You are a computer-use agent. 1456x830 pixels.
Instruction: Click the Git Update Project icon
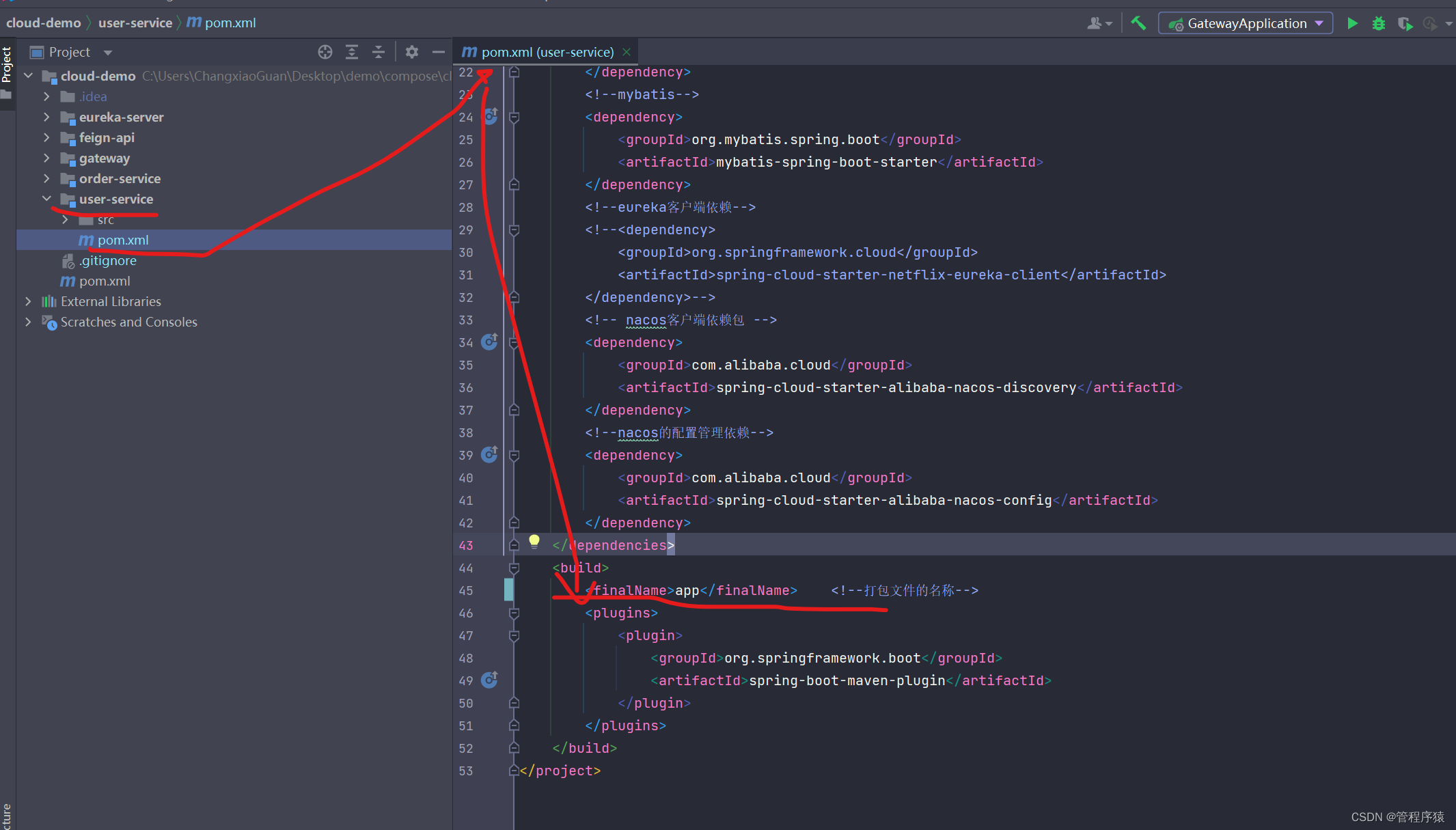point(1430,23)
